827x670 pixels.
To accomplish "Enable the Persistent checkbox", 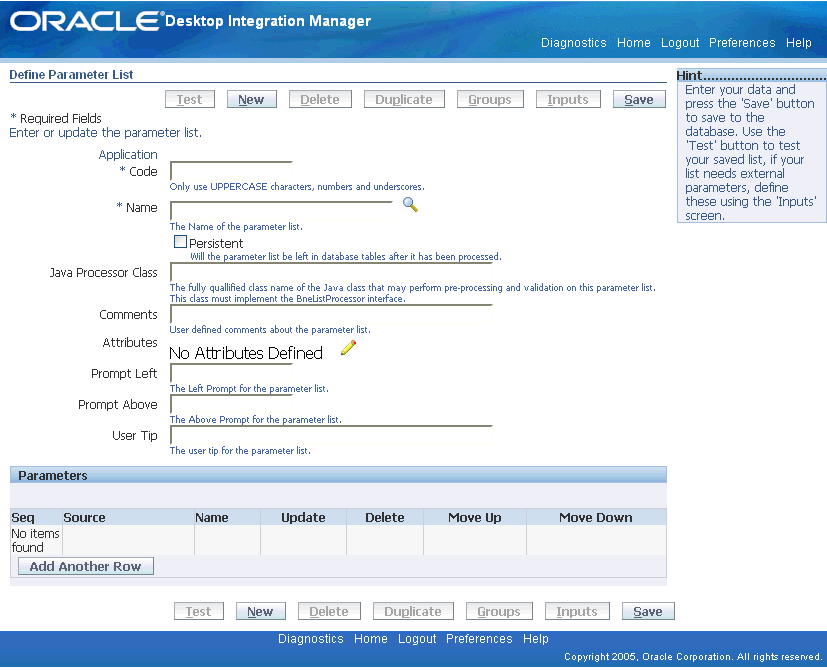I will click(x=181, y=242).
